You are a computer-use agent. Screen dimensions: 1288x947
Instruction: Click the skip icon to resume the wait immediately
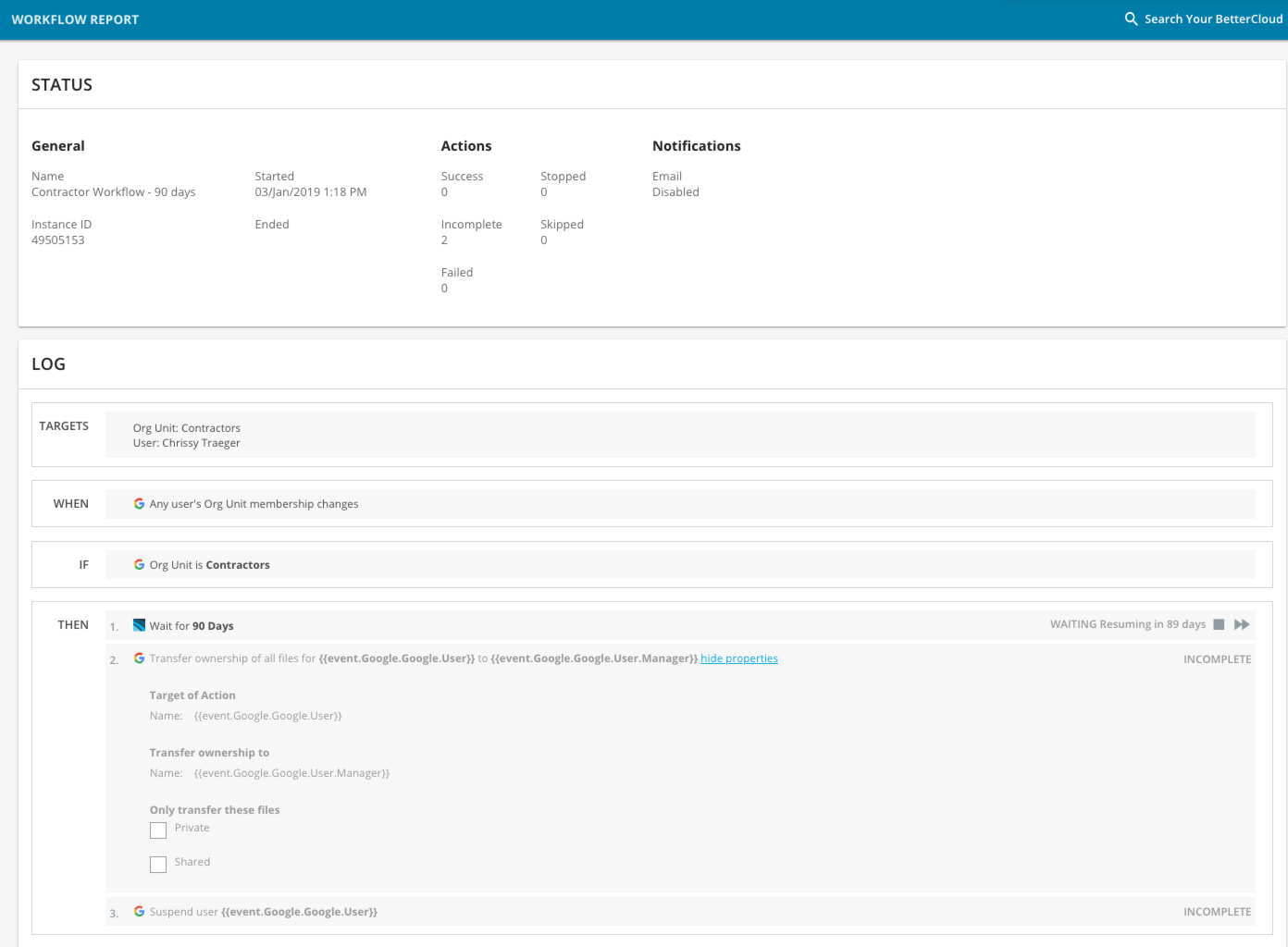click(1242, 624)
